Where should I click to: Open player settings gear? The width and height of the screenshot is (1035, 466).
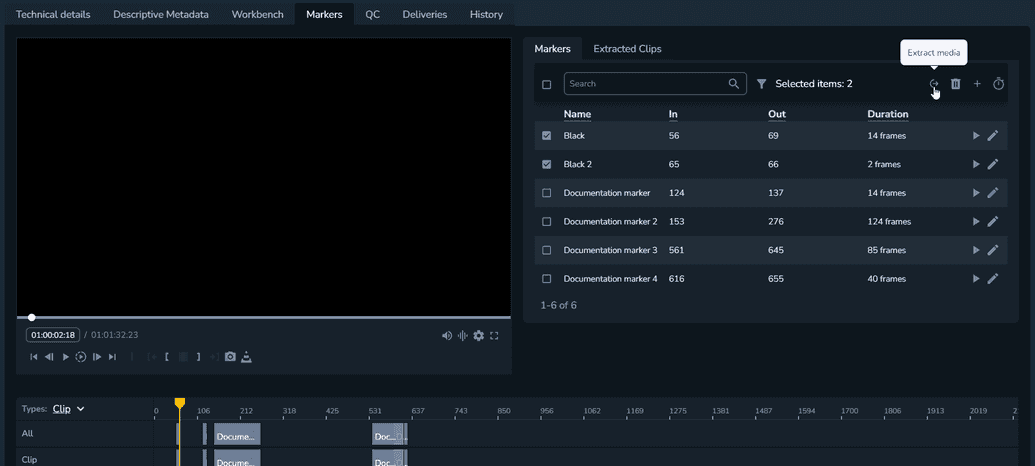click(479, 336)
